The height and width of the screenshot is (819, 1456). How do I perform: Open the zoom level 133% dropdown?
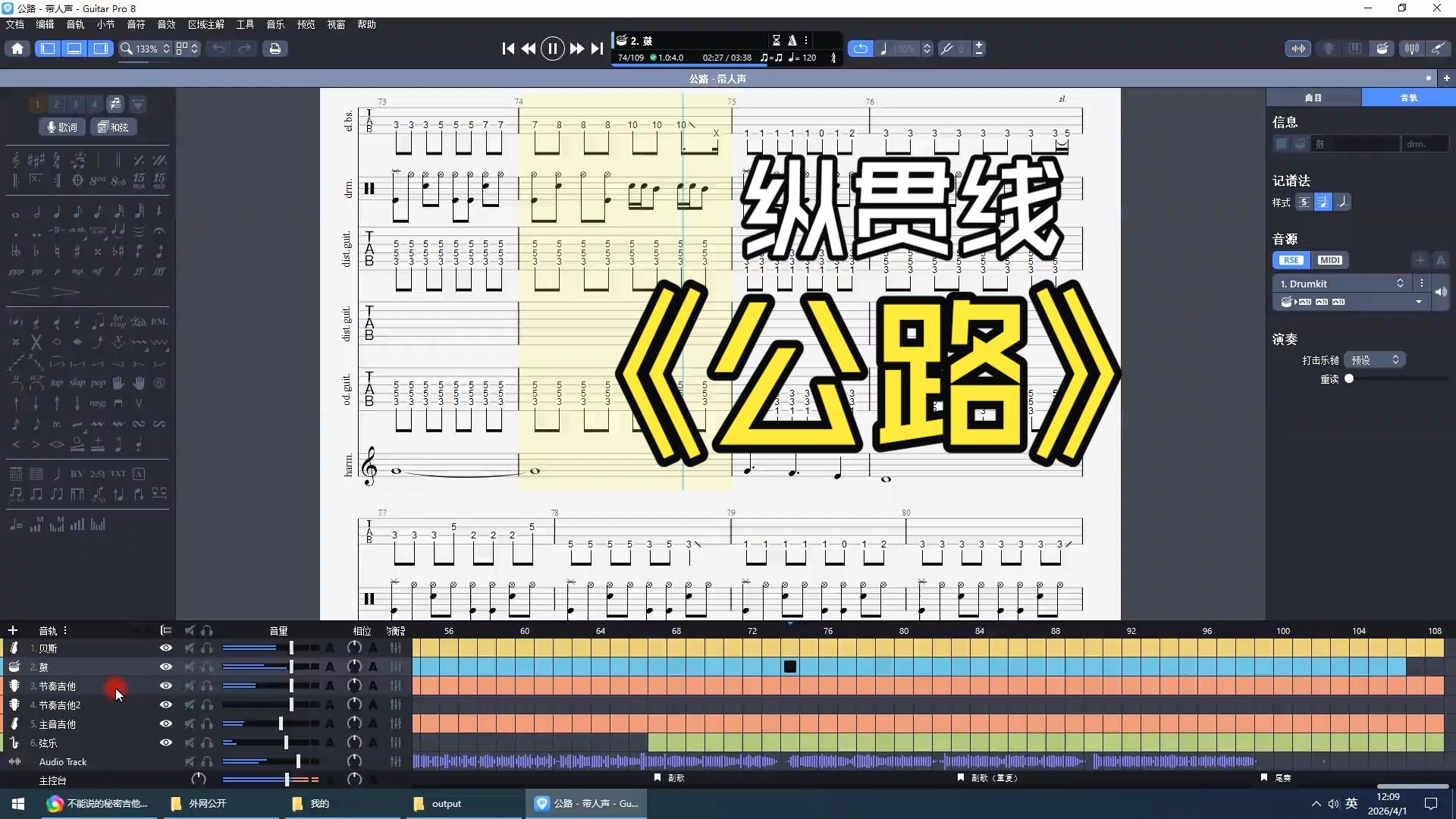[x=146, y=49]
